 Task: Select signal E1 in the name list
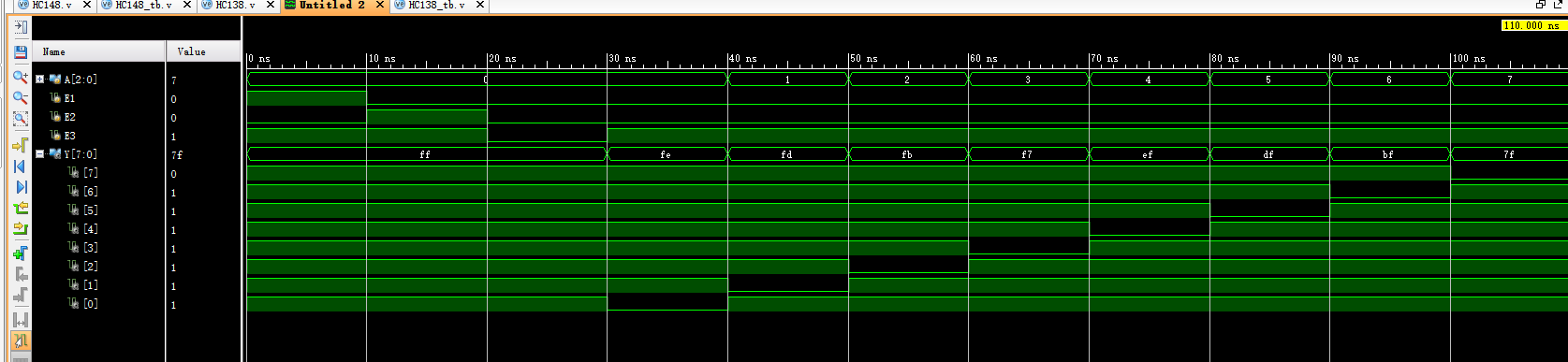[69, 98]
